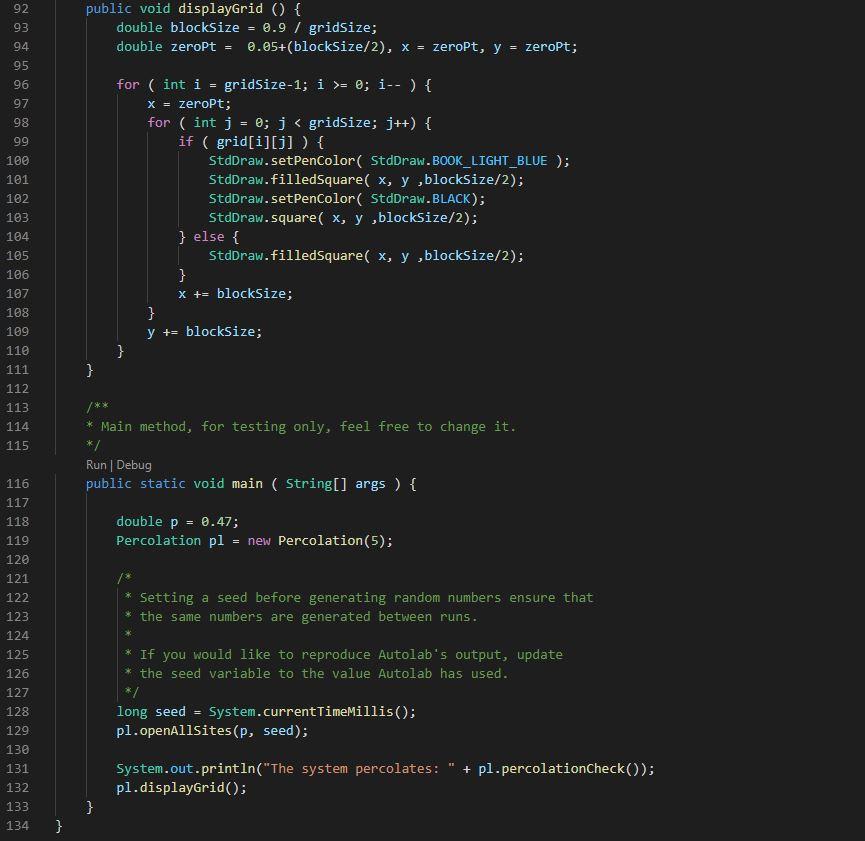Click the "The system percolates: " string
865x841 pixels.
pyautogui.click(x=359, y=769)
